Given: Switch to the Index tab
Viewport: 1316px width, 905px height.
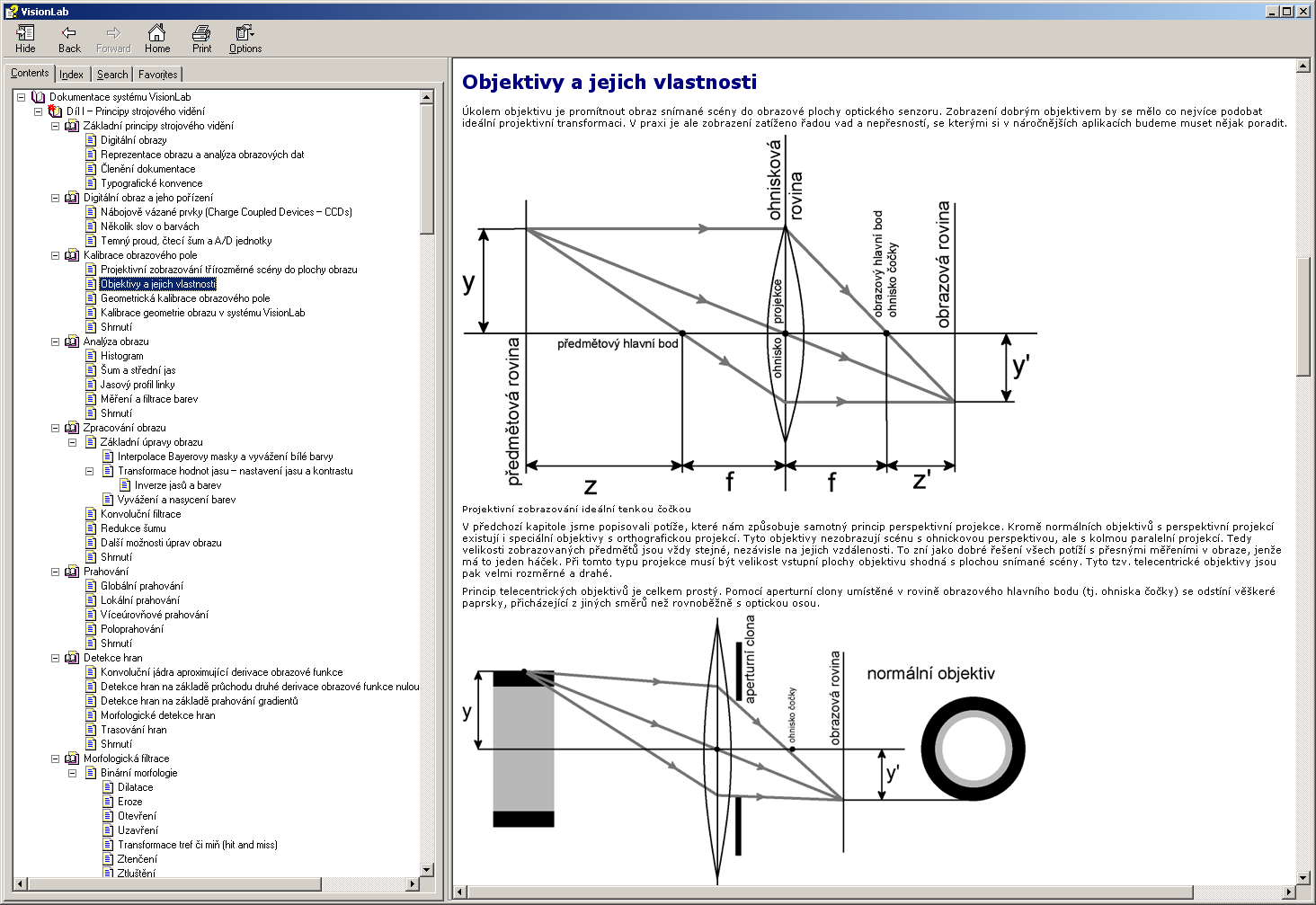Looking at the screenshot, I should (71, 75).
